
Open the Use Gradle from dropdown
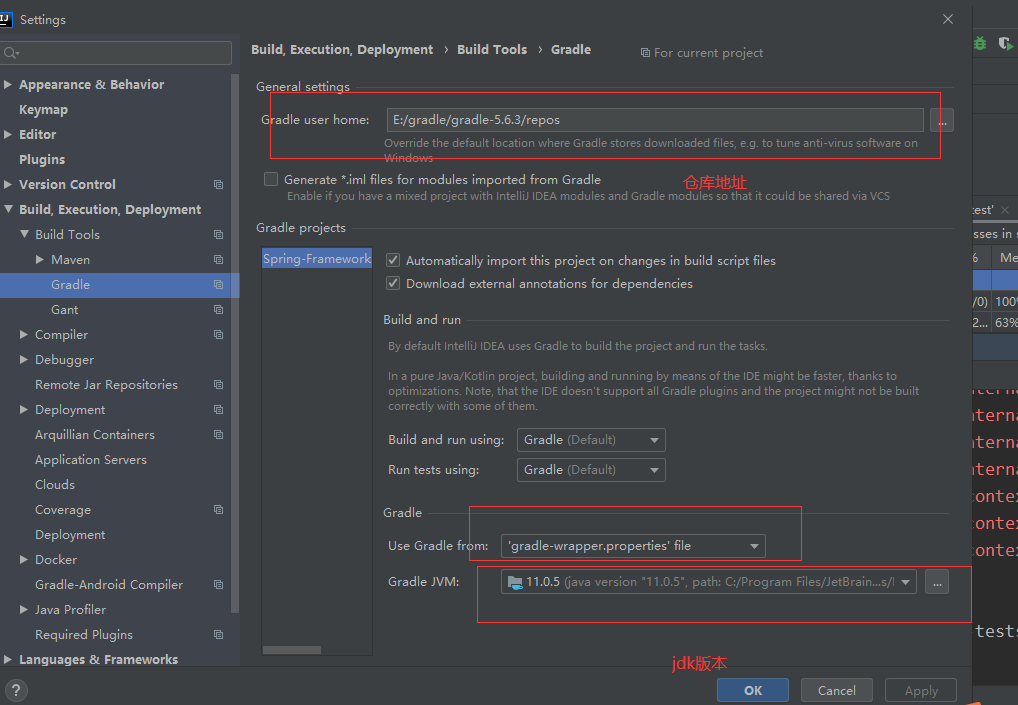(633, 546)
